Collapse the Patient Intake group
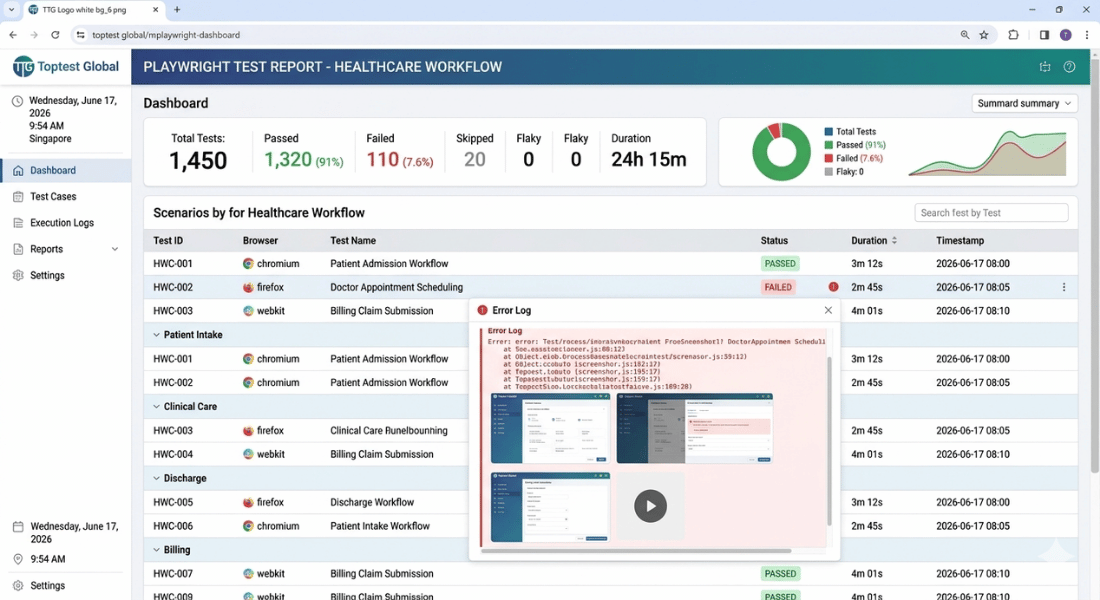Image resolution: width=1100 pixels, height=600 pixels. (156, 335)
